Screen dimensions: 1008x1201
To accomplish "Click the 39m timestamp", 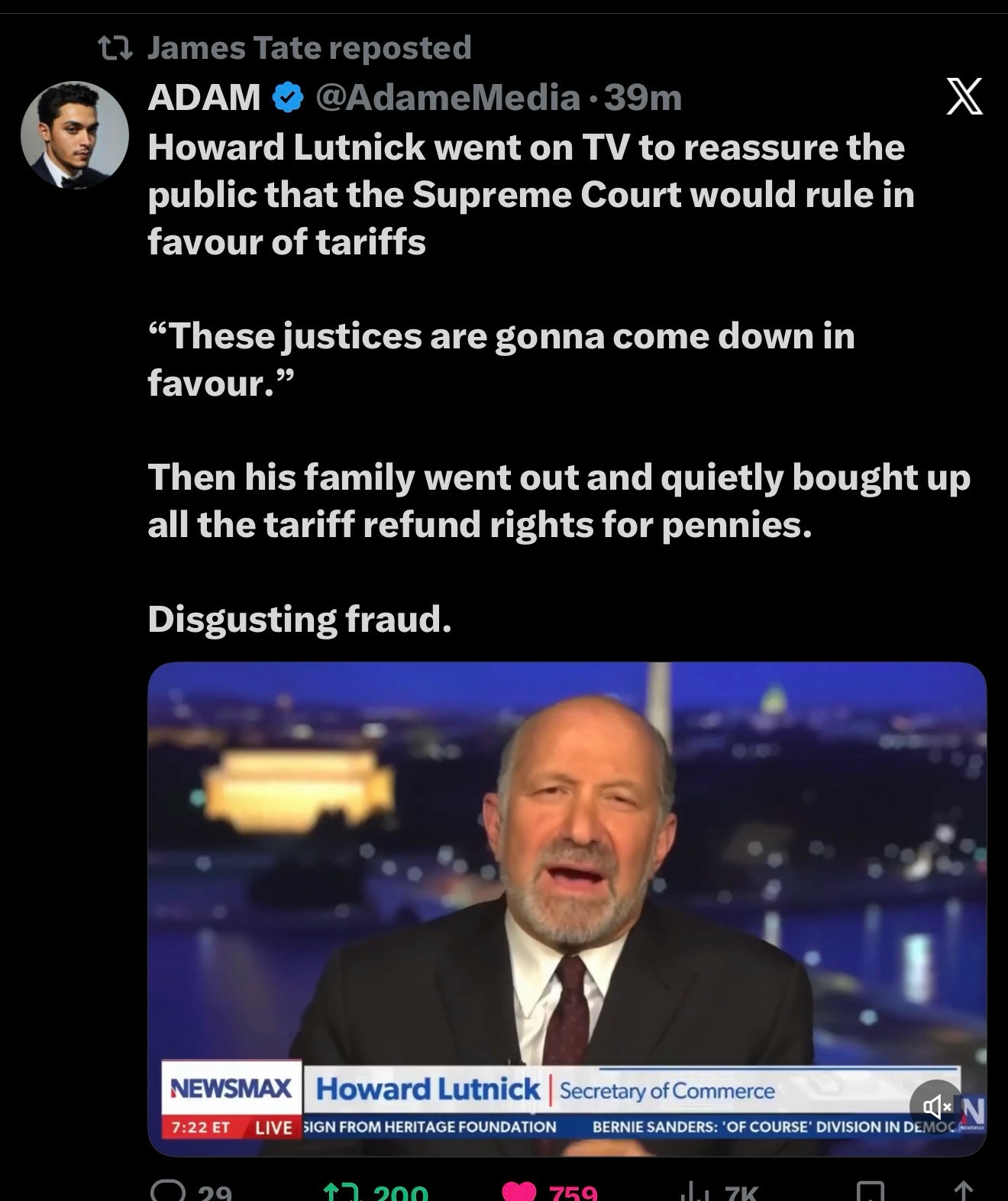I will point(643,97).
